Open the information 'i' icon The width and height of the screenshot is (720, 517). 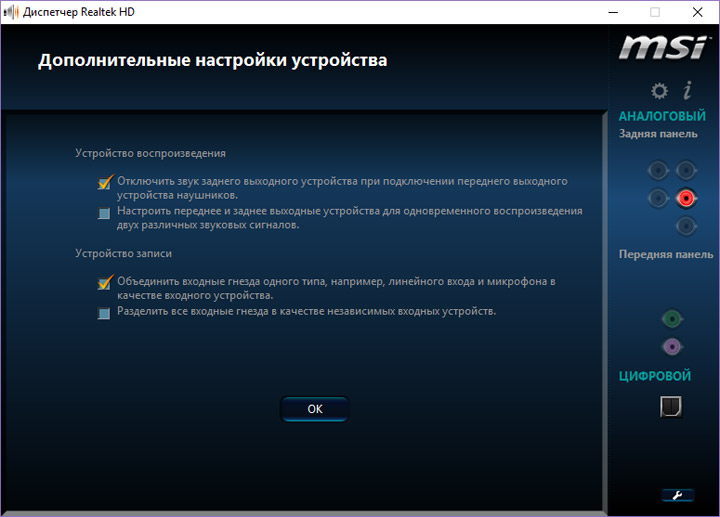[687, 90]
